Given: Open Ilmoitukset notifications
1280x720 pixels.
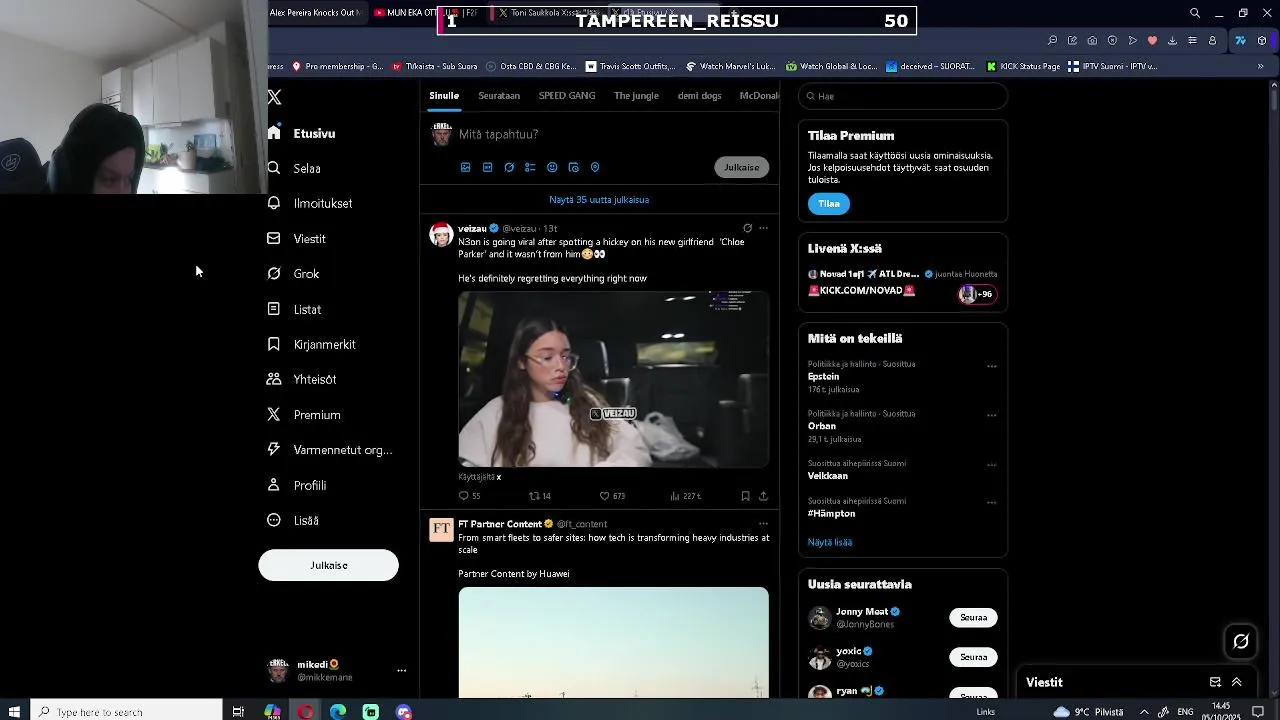Looking at the screenshot, I should pos(310,203).
